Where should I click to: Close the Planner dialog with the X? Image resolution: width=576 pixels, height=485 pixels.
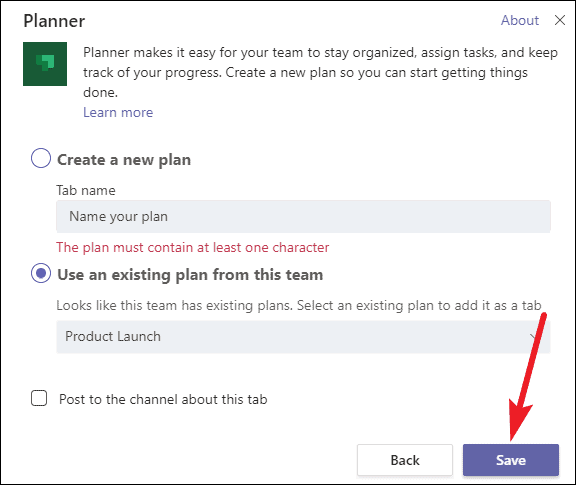pos(559,20)
